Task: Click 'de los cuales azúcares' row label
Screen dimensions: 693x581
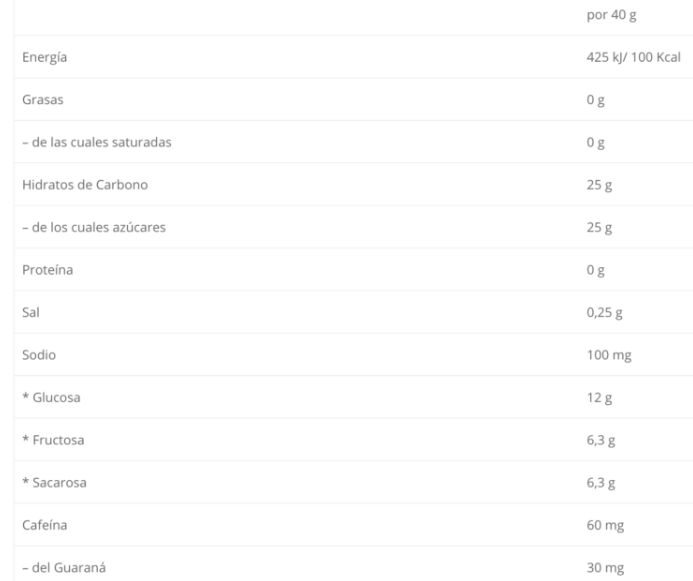Action: point(99,227)
